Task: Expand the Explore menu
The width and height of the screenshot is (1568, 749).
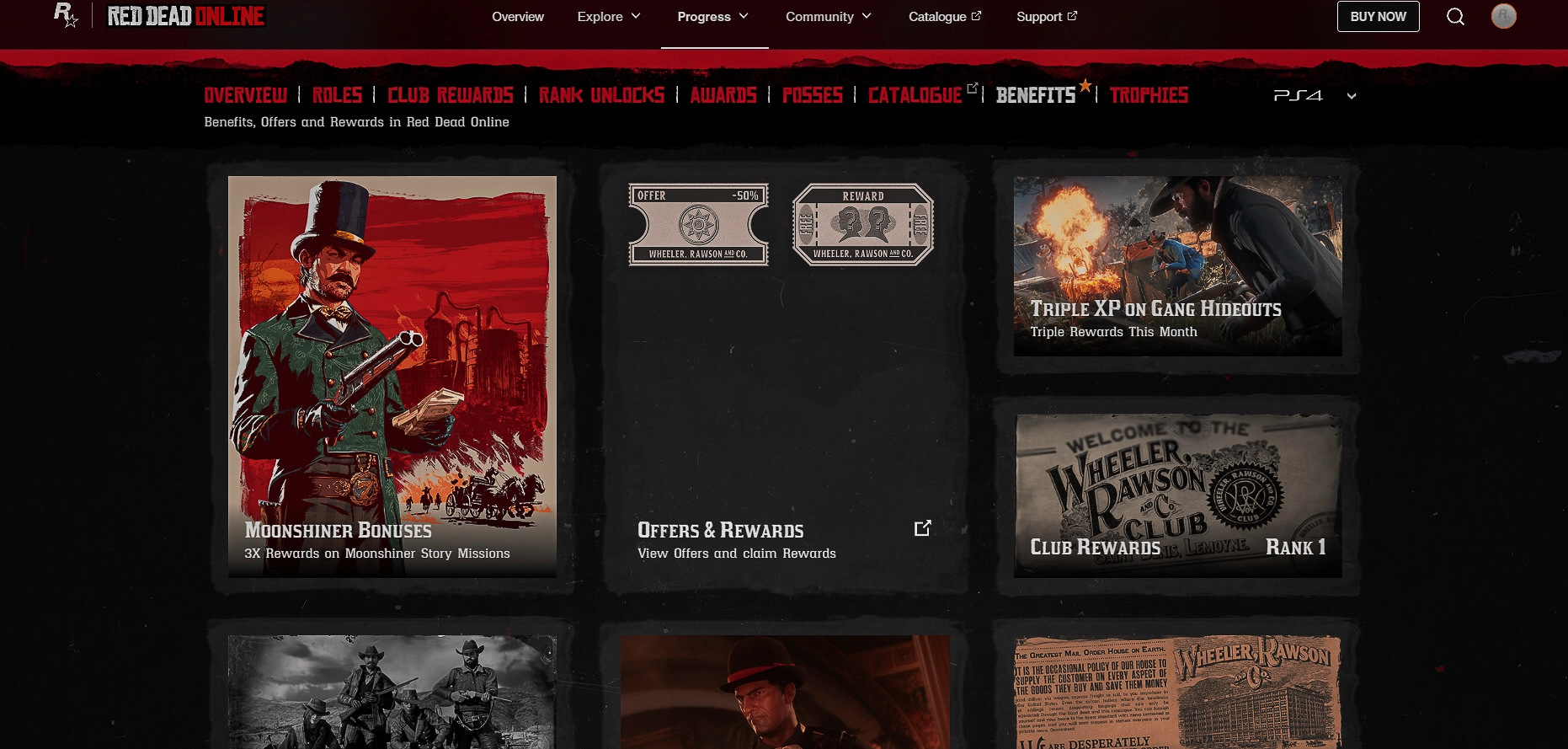Action: 609,17
